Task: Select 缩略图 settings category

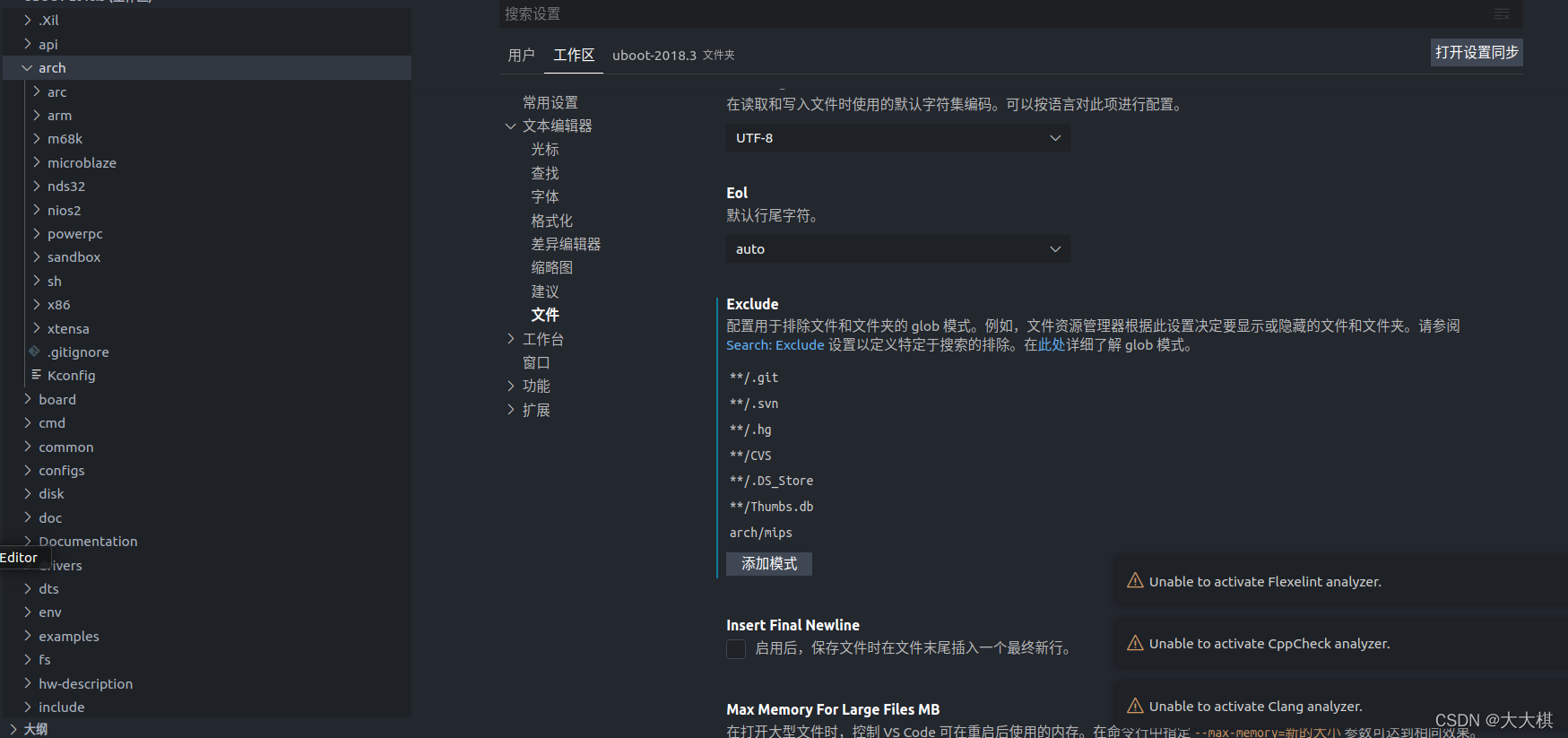Action: click(552, 267)
